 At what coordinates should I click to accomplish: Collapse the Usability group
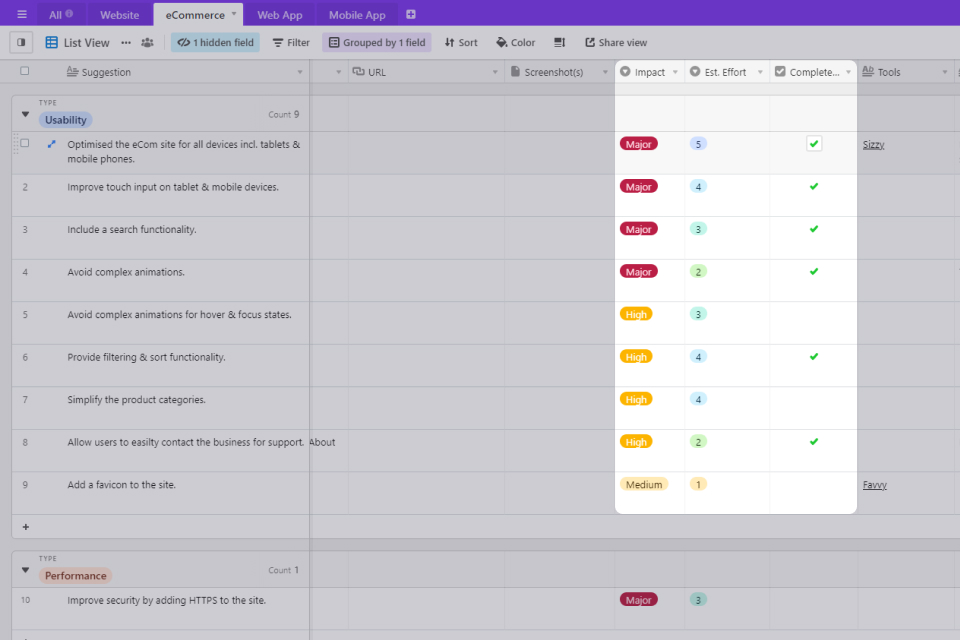25,114
